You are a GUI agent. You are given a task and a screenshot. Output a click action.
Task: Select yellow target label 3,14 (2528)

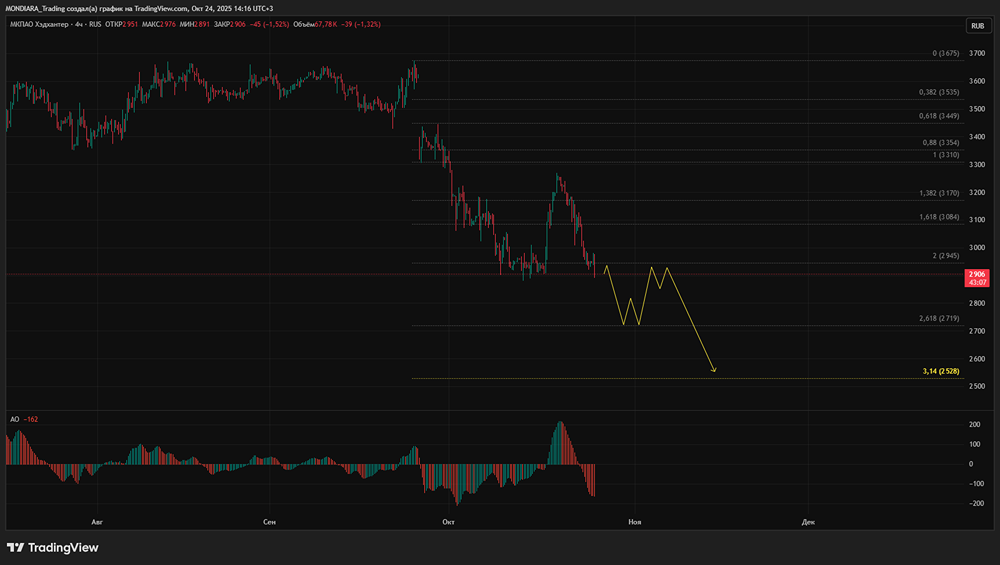coord(941,371)
